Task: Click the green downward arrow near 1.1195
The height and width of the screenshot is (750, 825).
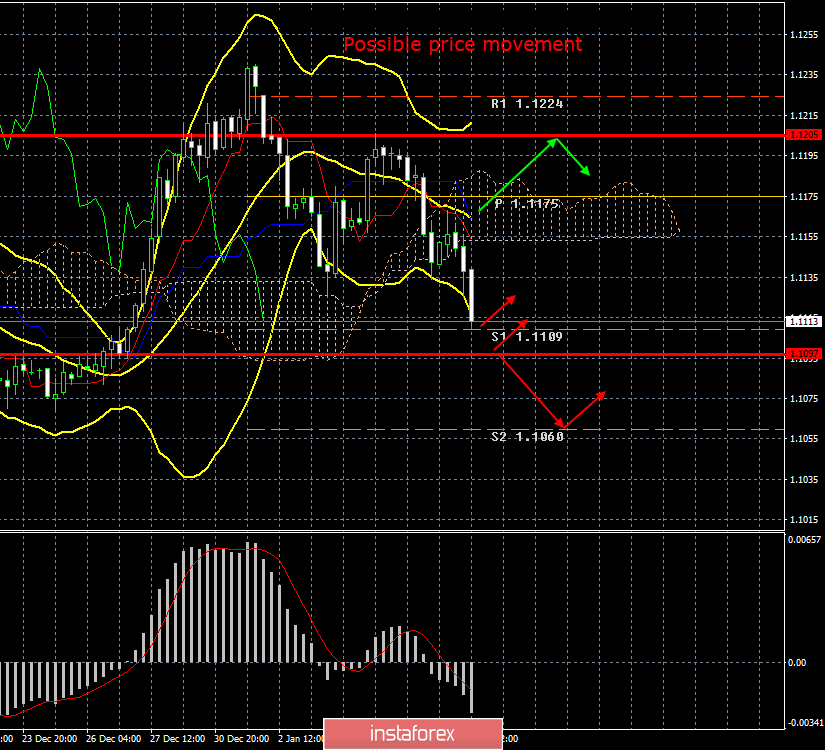Action: pos(573,158)
